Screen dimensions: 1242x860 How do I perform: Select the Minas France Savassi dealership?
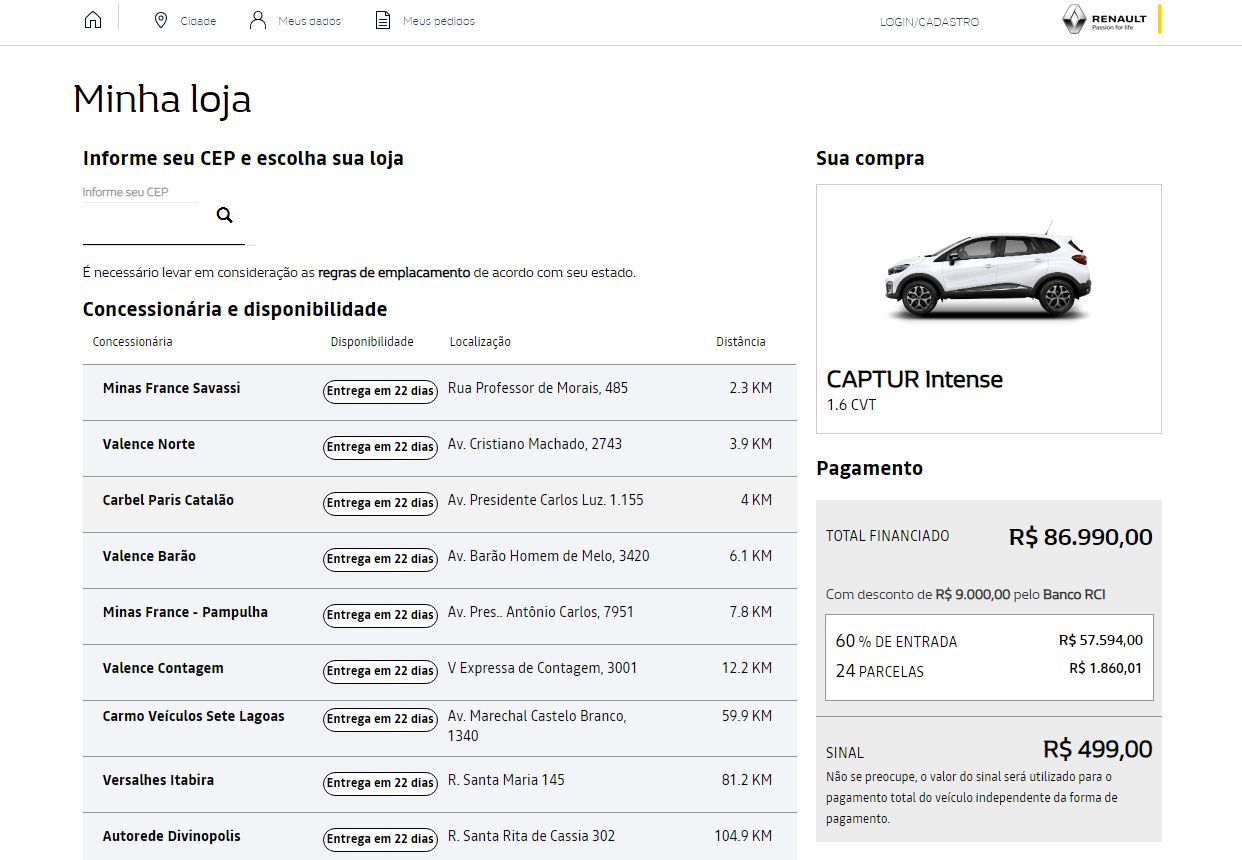[172, 388]
